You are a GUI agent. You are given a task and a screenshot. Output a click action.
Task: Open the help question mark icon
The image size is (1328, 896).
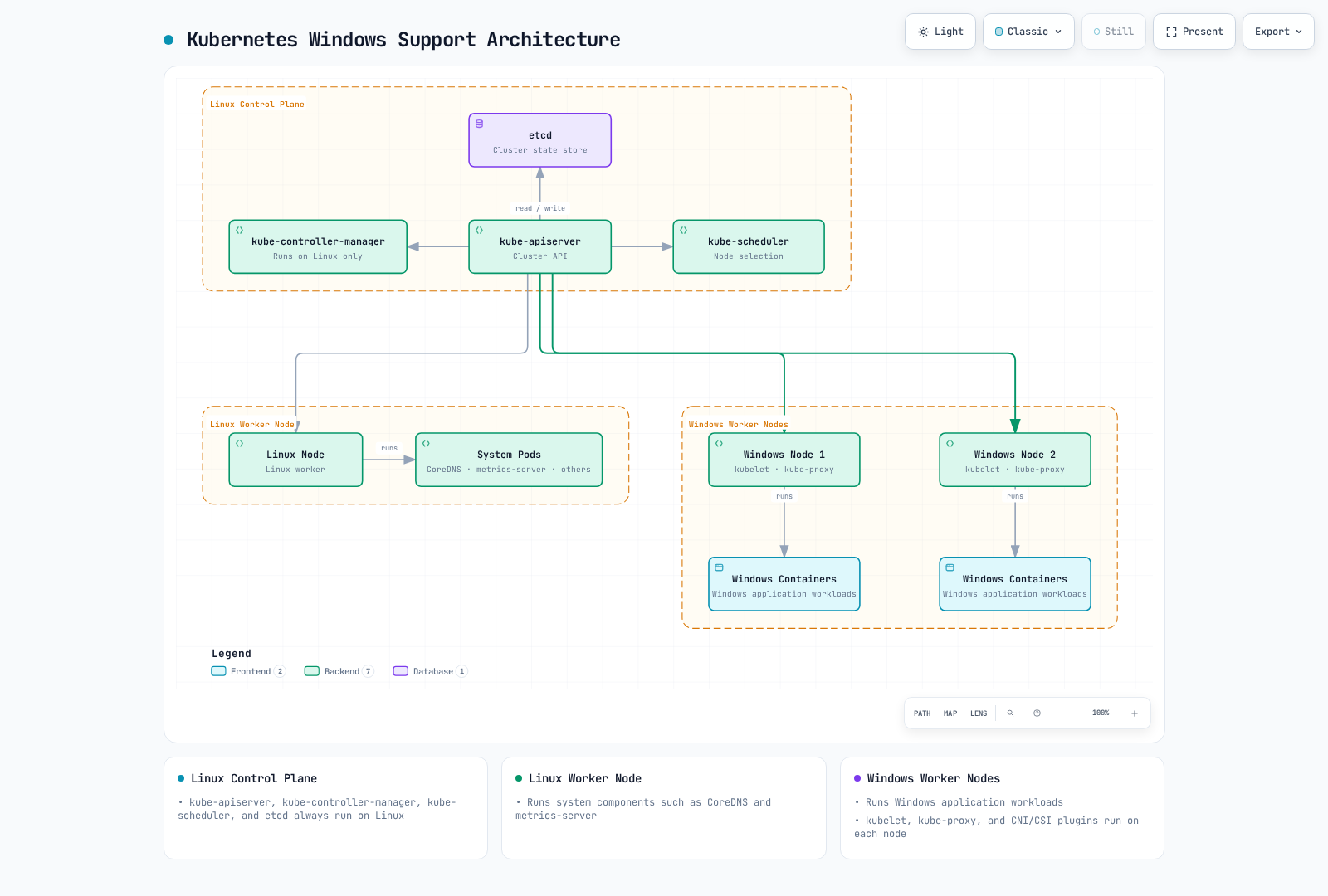click(1037, 713)
